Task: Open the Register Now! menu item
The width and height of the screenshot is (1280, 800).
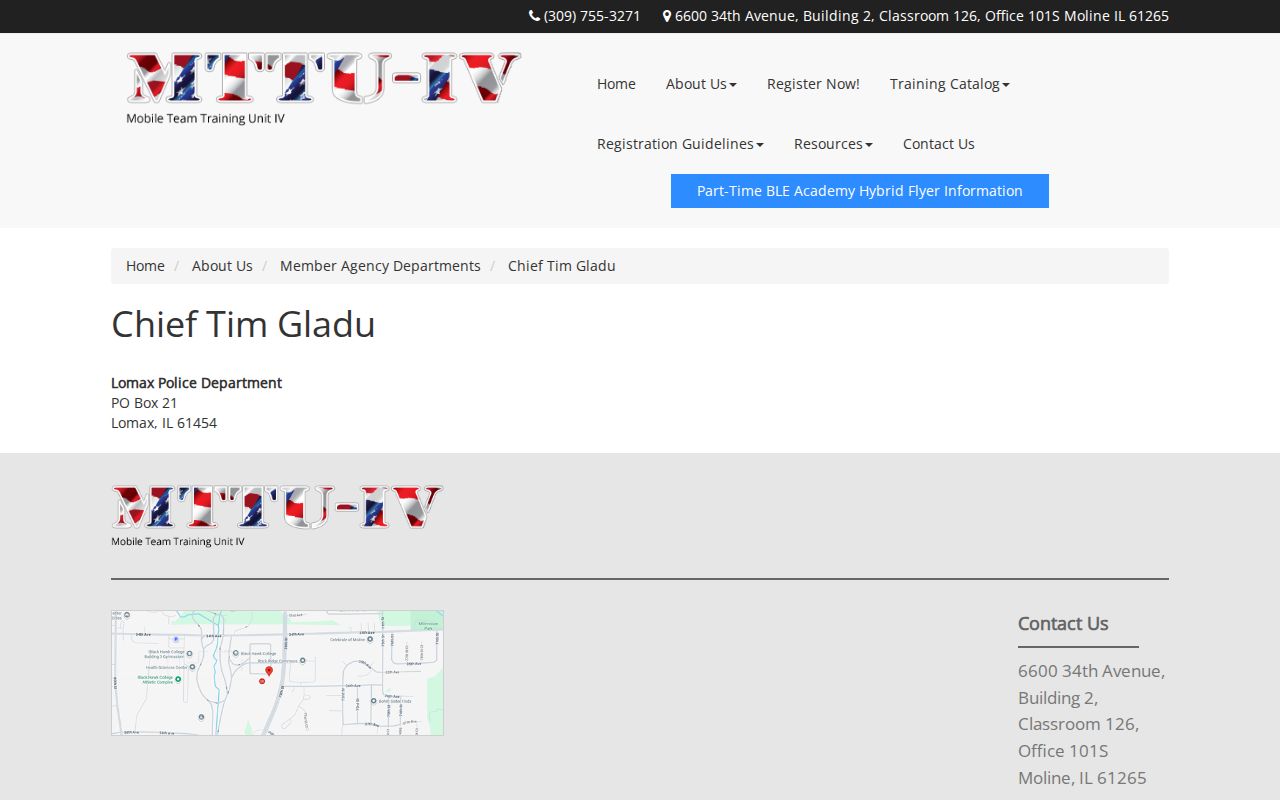Action: coord(813,84)
